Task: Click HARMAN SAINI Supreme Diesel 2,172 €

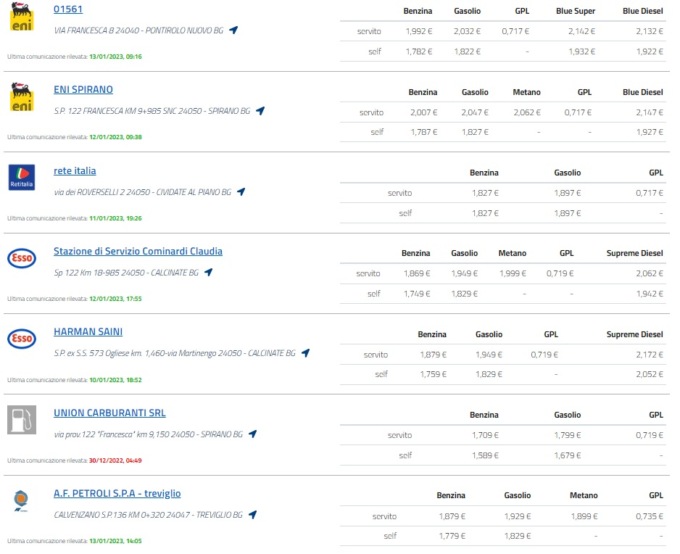Action: coord(649,354)
